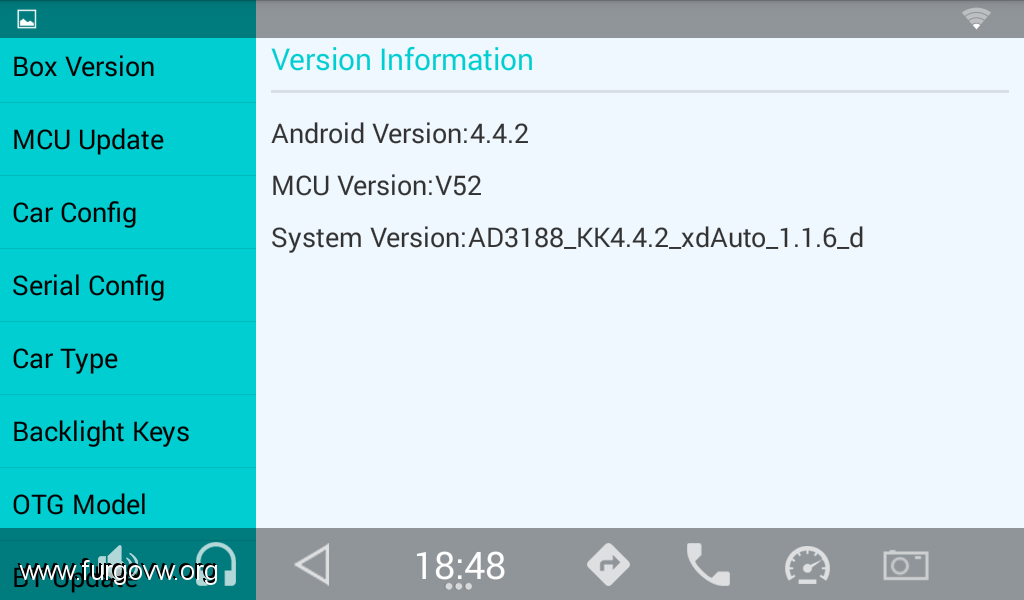This screenshot has height=600, width=1024.
Task: Choose Car Type menu entry
Action: [128, 359]
